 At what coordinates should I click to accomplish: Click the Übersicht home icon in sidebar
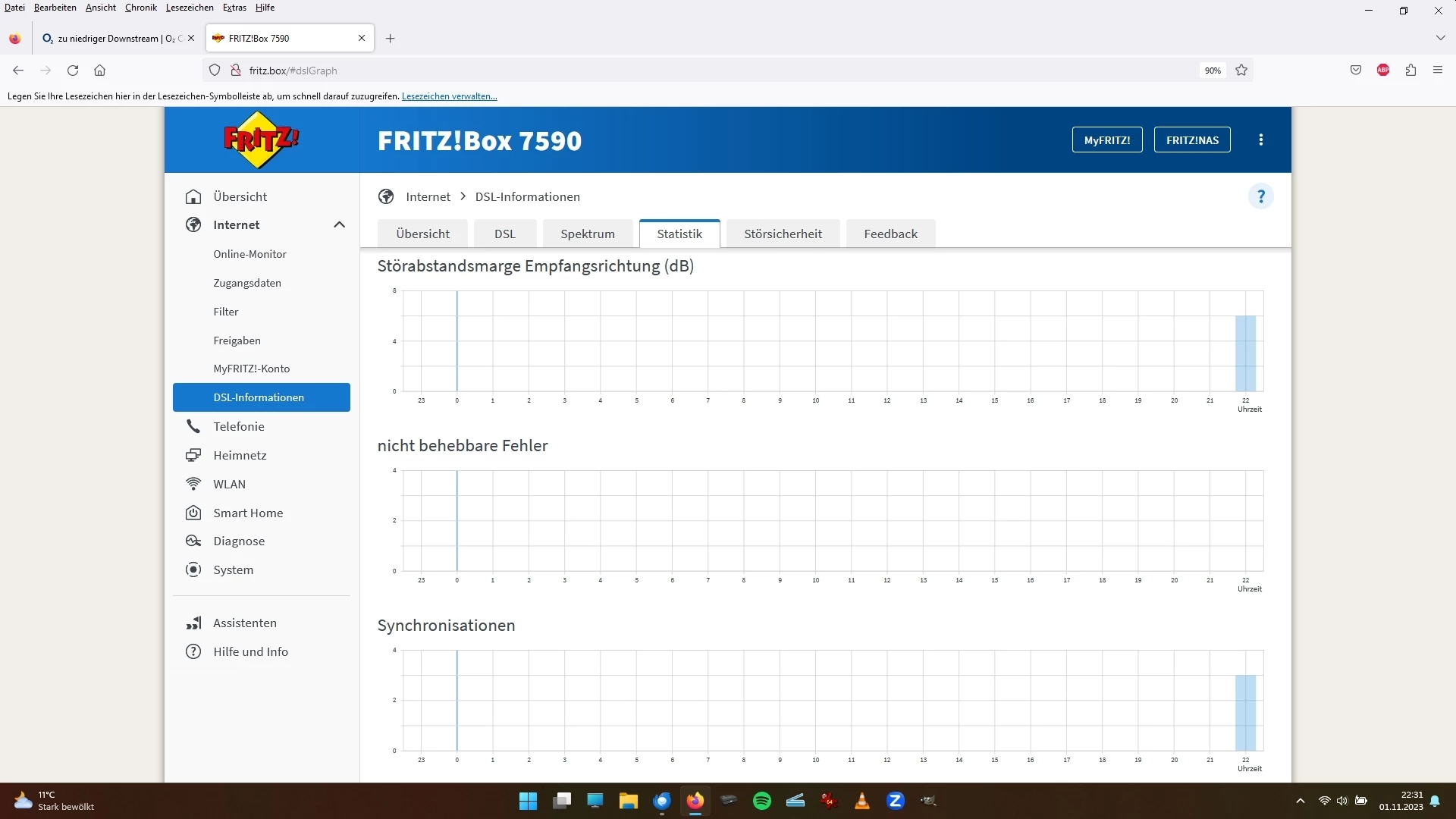coord(193,196)
